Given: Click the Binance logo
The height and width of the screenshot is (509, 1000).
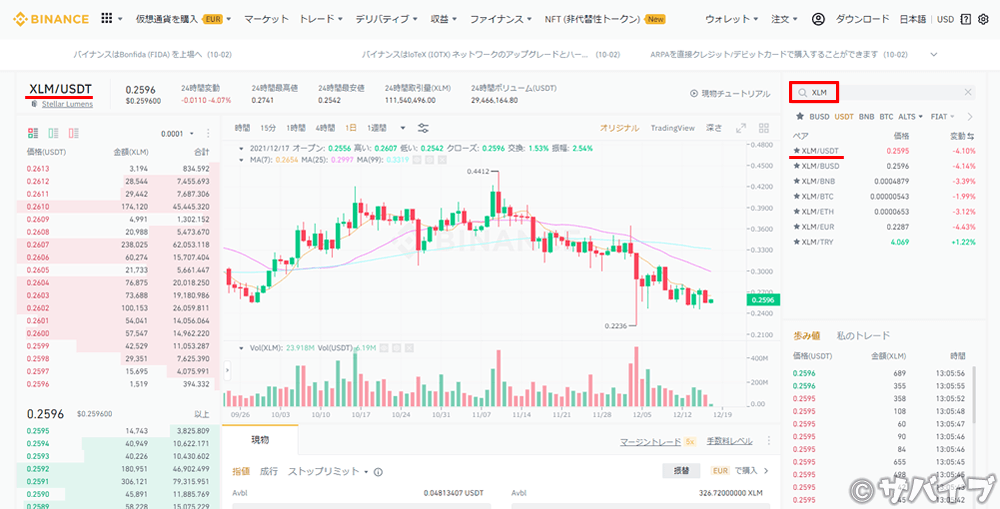Looking at the screenshot, I should [51, 19].
